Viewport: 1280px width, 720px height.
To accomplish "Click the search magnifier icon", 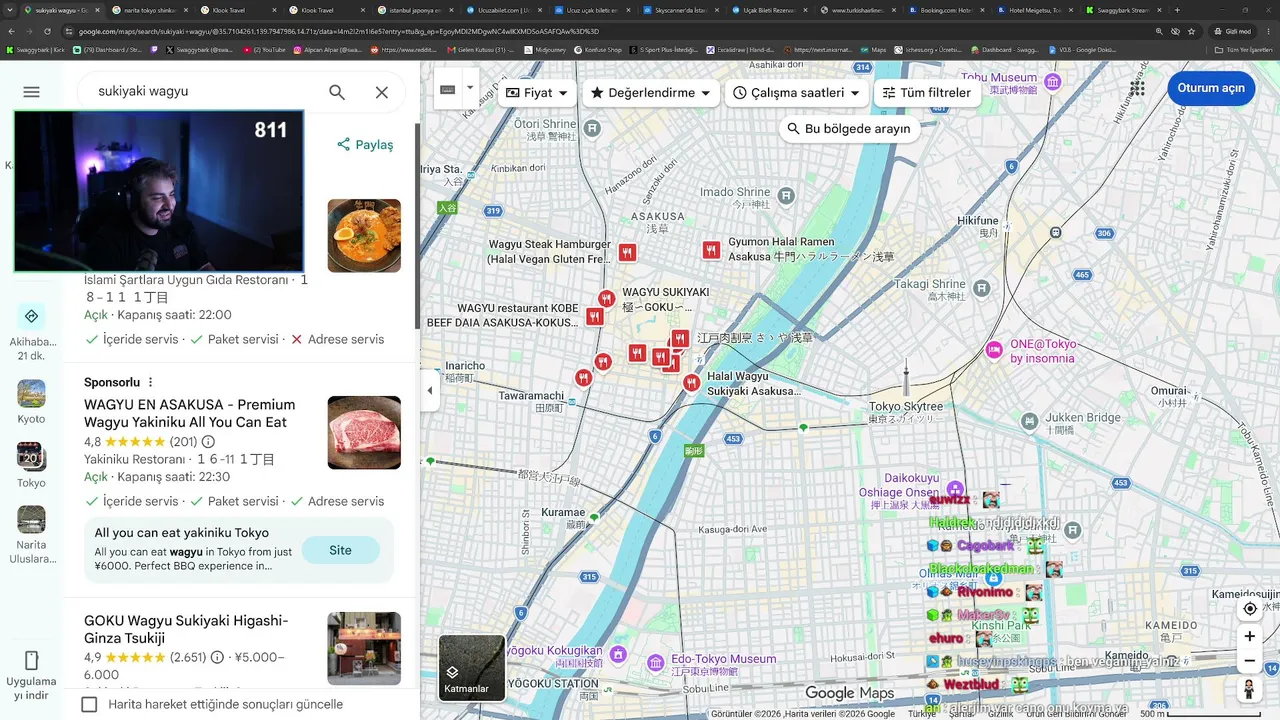I will click(337, 92).
